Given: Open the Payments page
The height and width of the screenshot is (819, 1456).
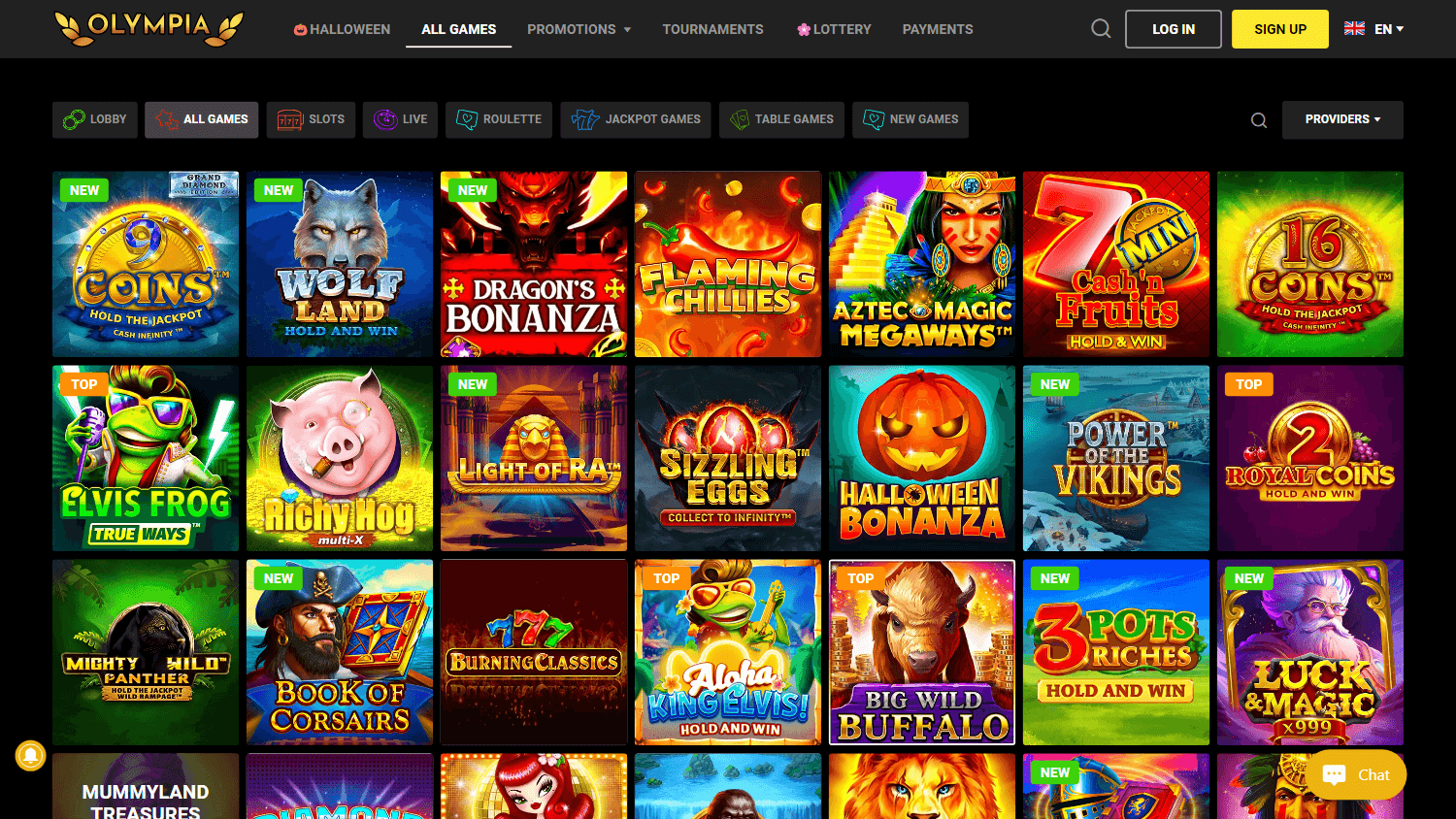Looking at the screenshot, I should click(938, 29).
